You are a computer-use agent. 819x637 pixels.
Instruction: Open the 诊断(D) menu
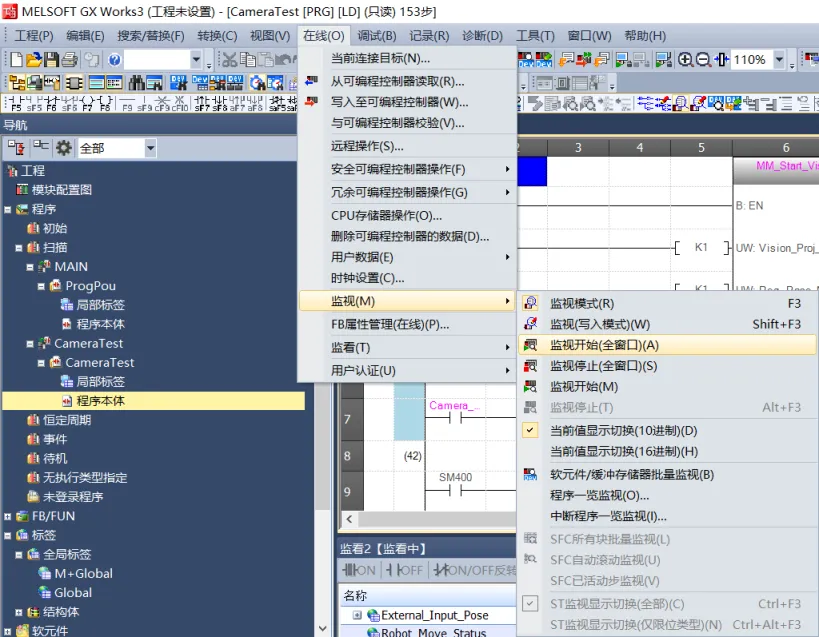[x=482, y=36]
